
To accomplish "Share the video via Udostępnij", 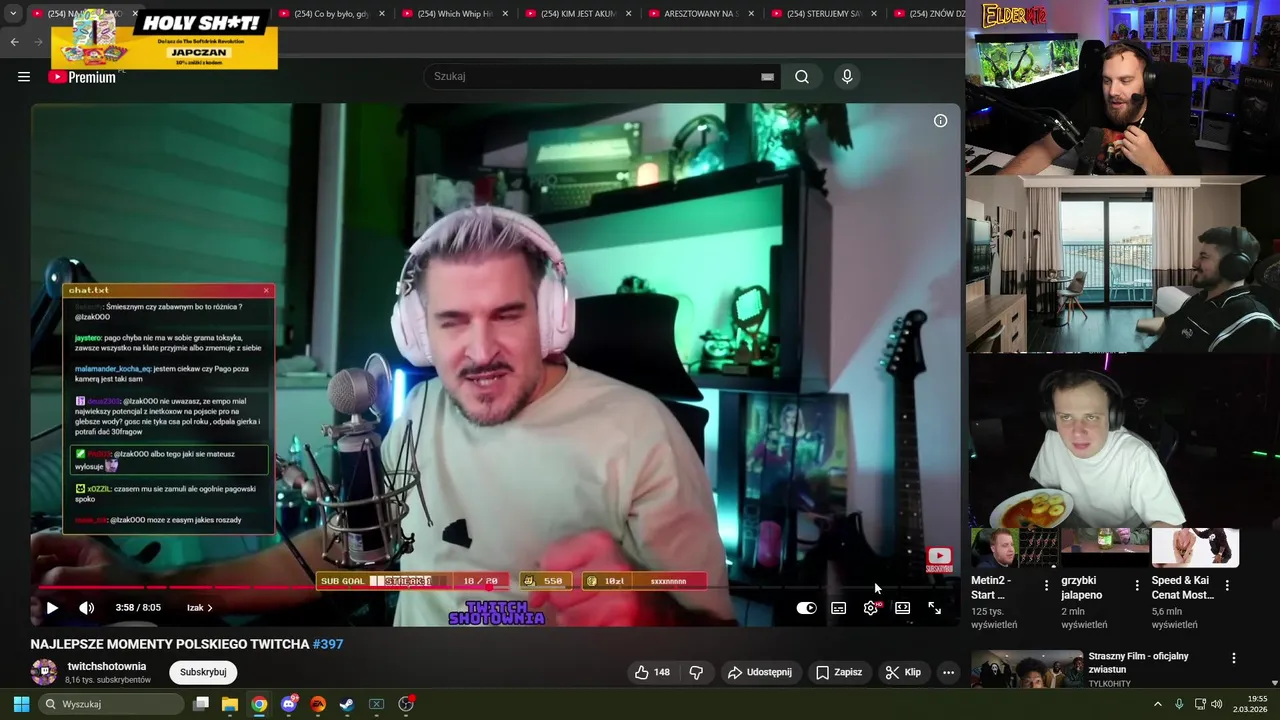I will 760,673.
